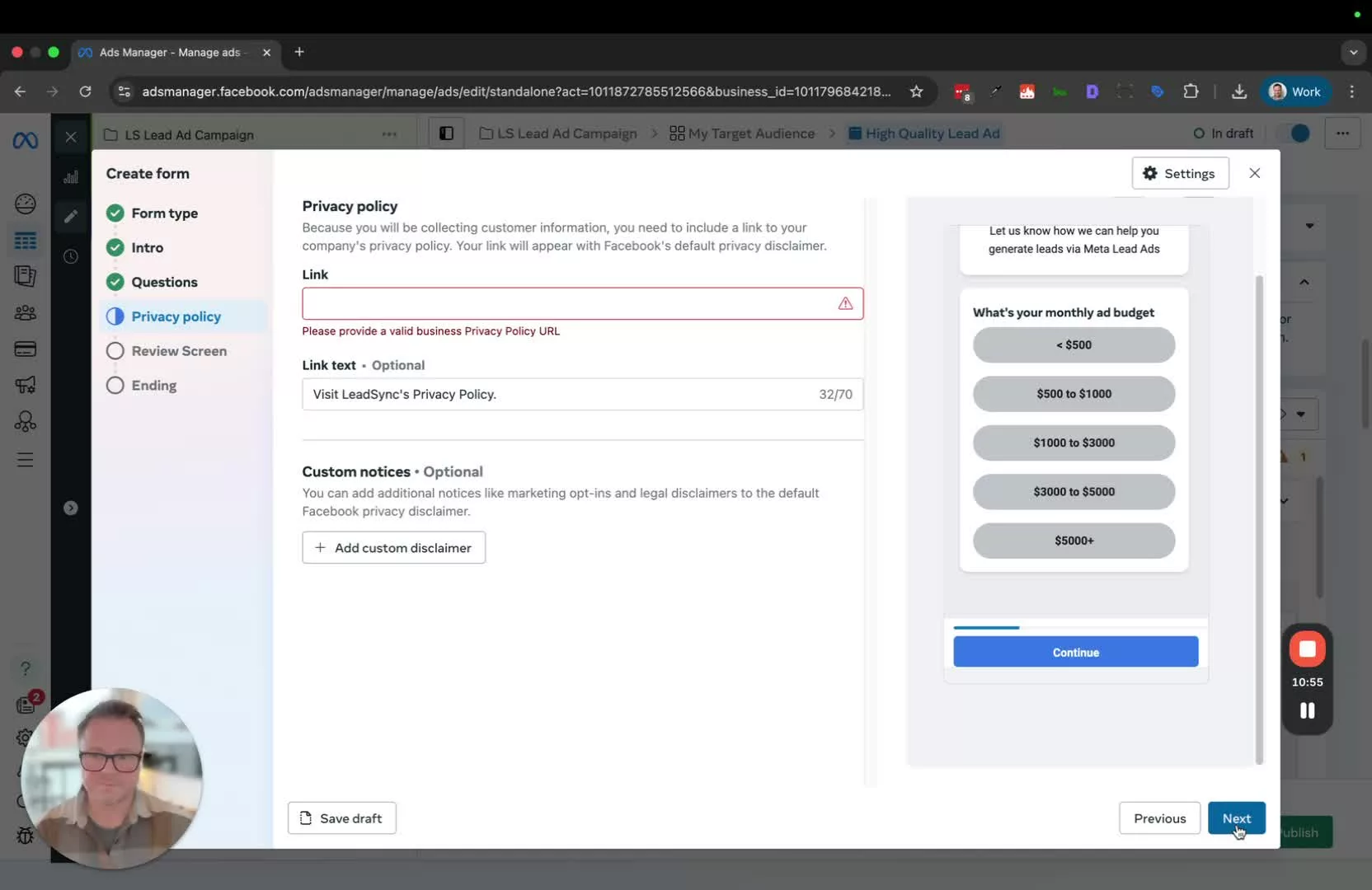The image size is (1372, 890).
Task: Click Add custom disclaimer
Action: (x=393, y=547)
